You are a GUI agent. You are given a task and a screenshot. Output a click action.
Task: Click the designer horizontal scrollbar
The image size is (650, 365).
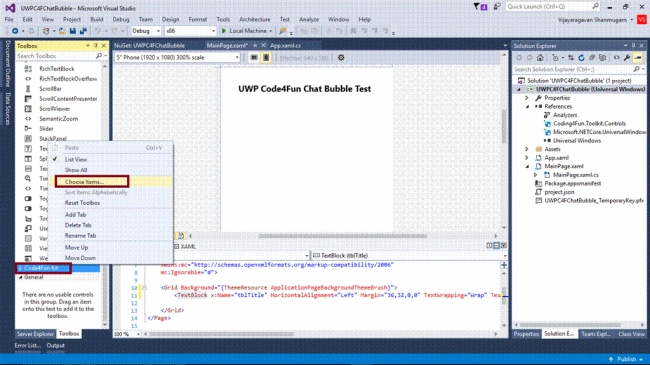(x=342, y=236)
